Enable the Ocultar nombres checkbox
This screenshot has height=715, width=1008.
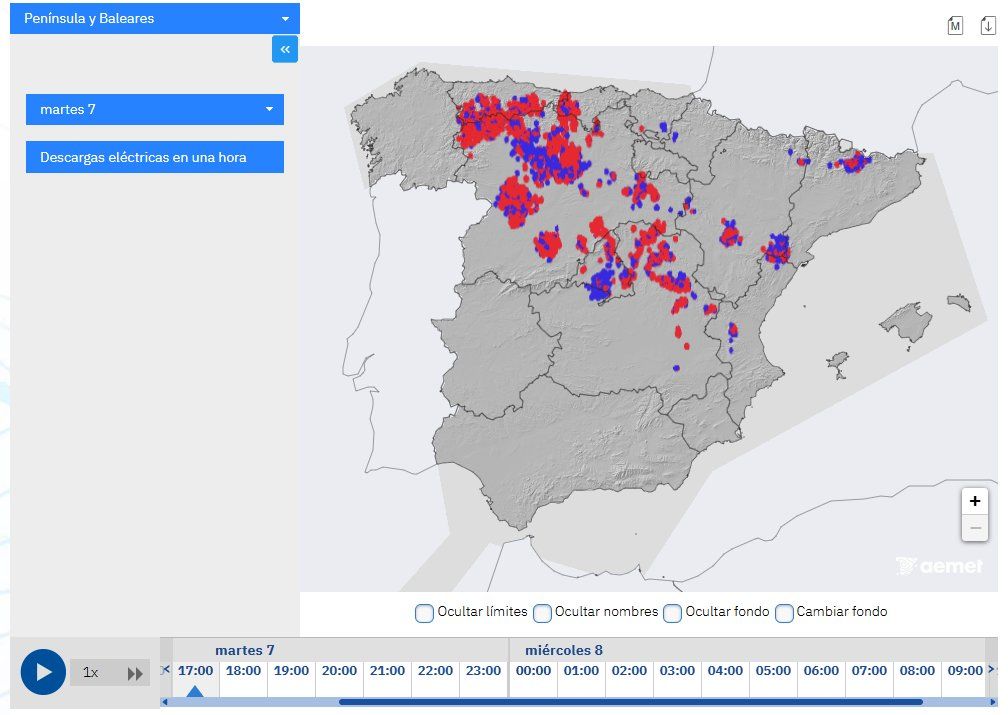tap(542, 613)
